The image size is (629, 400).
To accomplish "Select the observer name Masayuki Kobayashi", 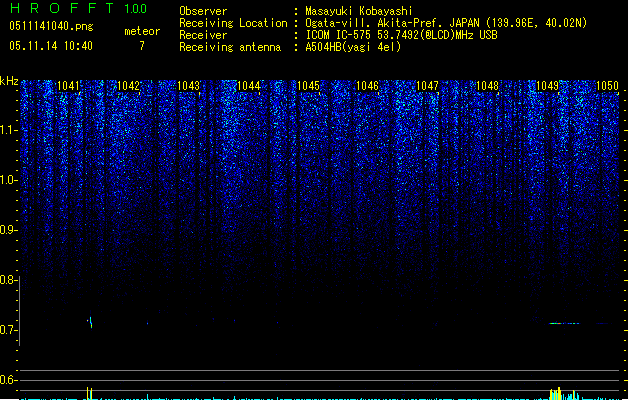I will (359, 11).
